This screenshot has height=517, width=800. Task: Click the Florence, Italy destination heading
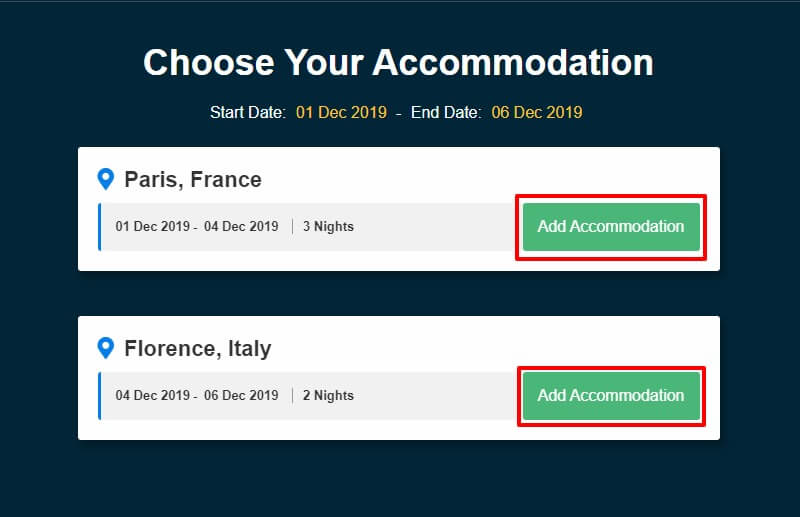coord(197,349)
